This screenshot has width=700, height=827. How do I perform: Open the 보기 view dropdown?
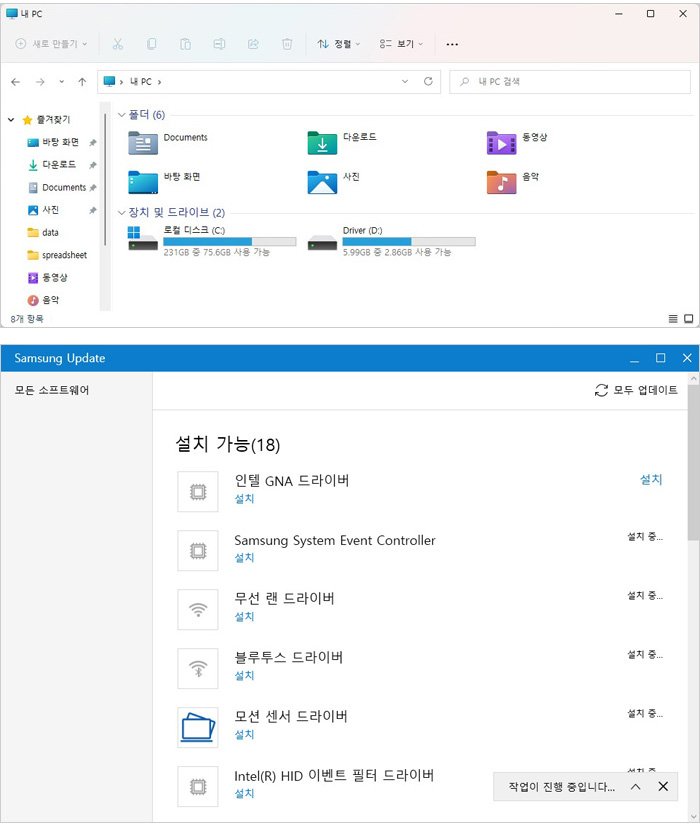[401, 44]
